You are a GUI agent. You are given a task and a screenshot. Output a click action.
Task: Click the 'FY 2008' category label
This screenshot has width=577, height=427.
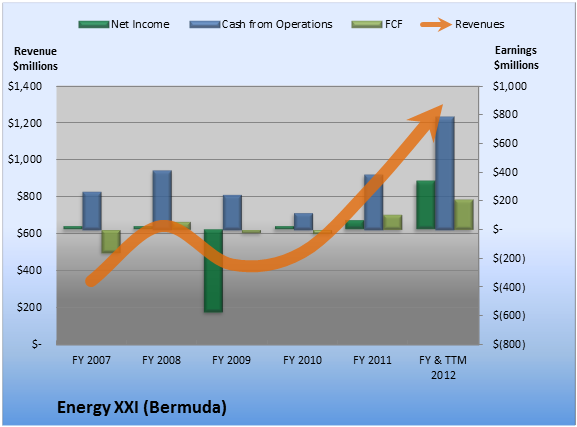pos(162,360)
